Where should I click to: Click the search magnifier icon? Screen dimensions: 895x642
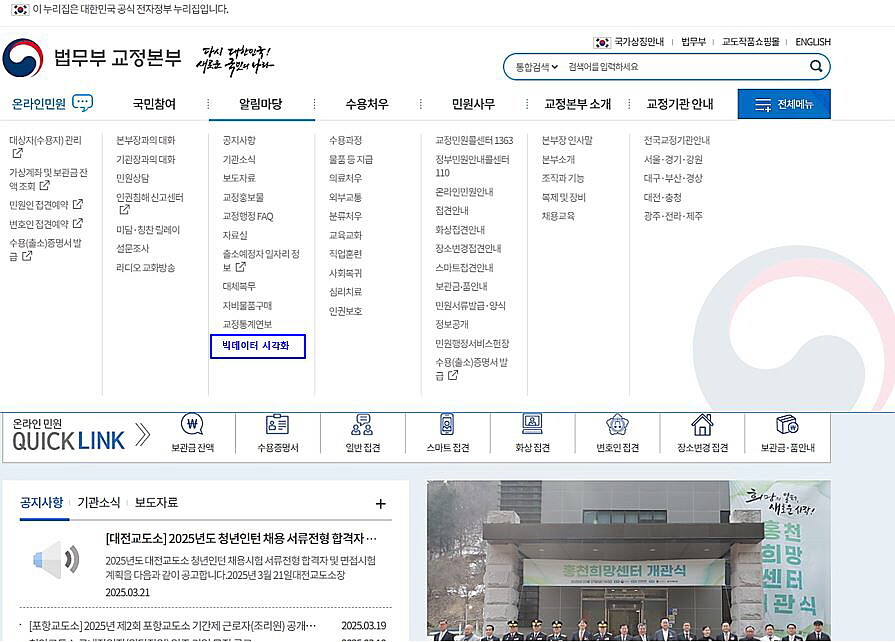(x=816, y=67)
